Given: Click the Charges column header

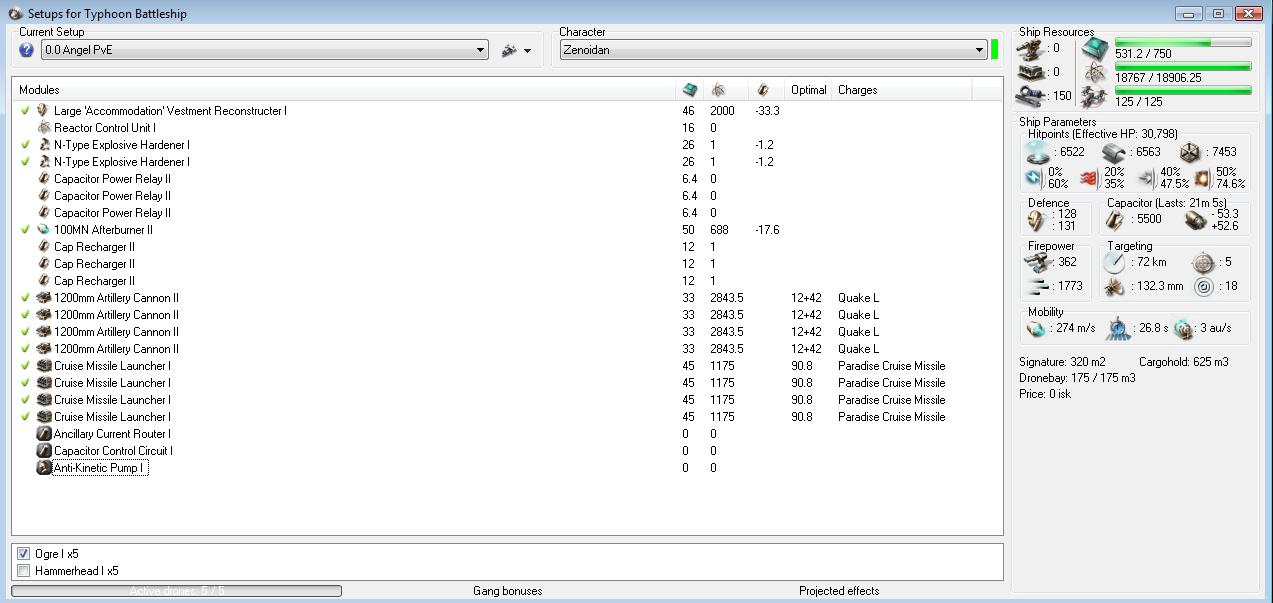Looking at the screenshot, I should pyautogui.click(x=857, y=90).
